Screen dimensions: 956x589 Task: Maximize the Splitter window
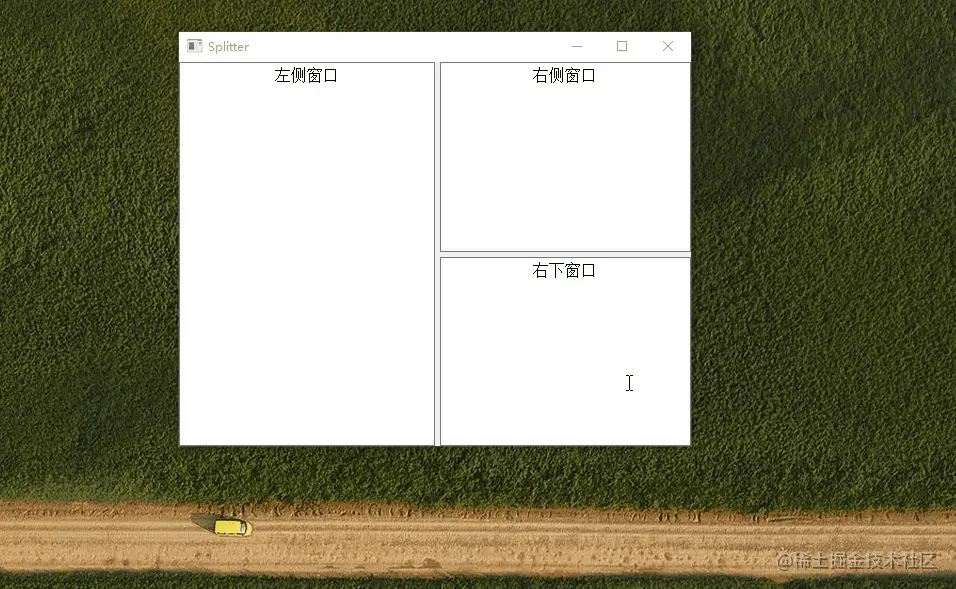tap(622, 46)
